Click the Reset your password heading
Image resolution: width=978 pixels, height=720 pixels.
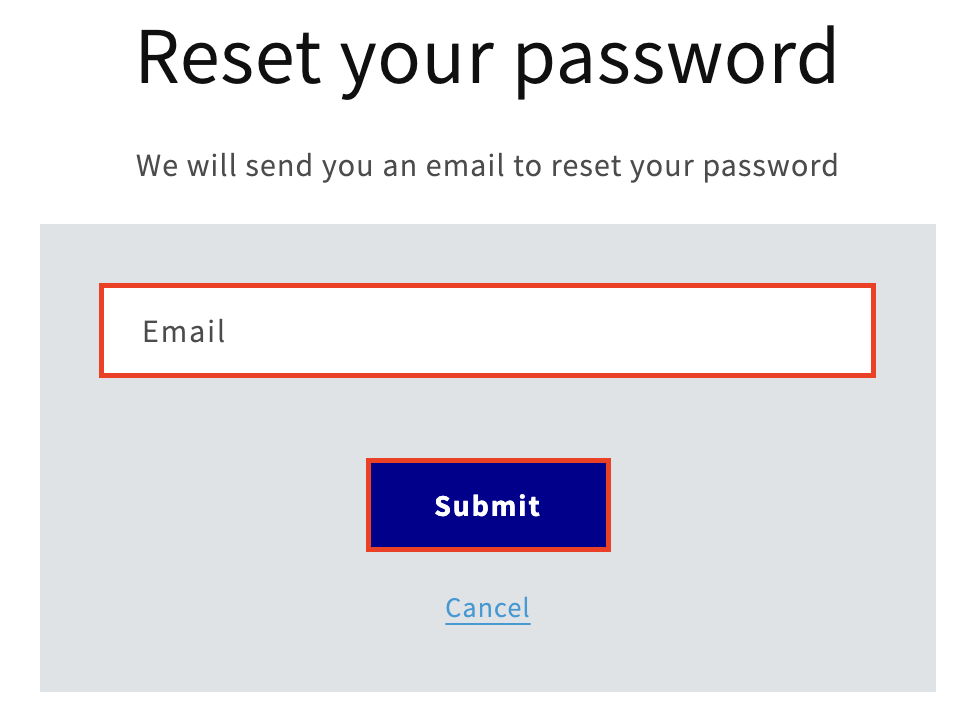(x=487, y=57)
